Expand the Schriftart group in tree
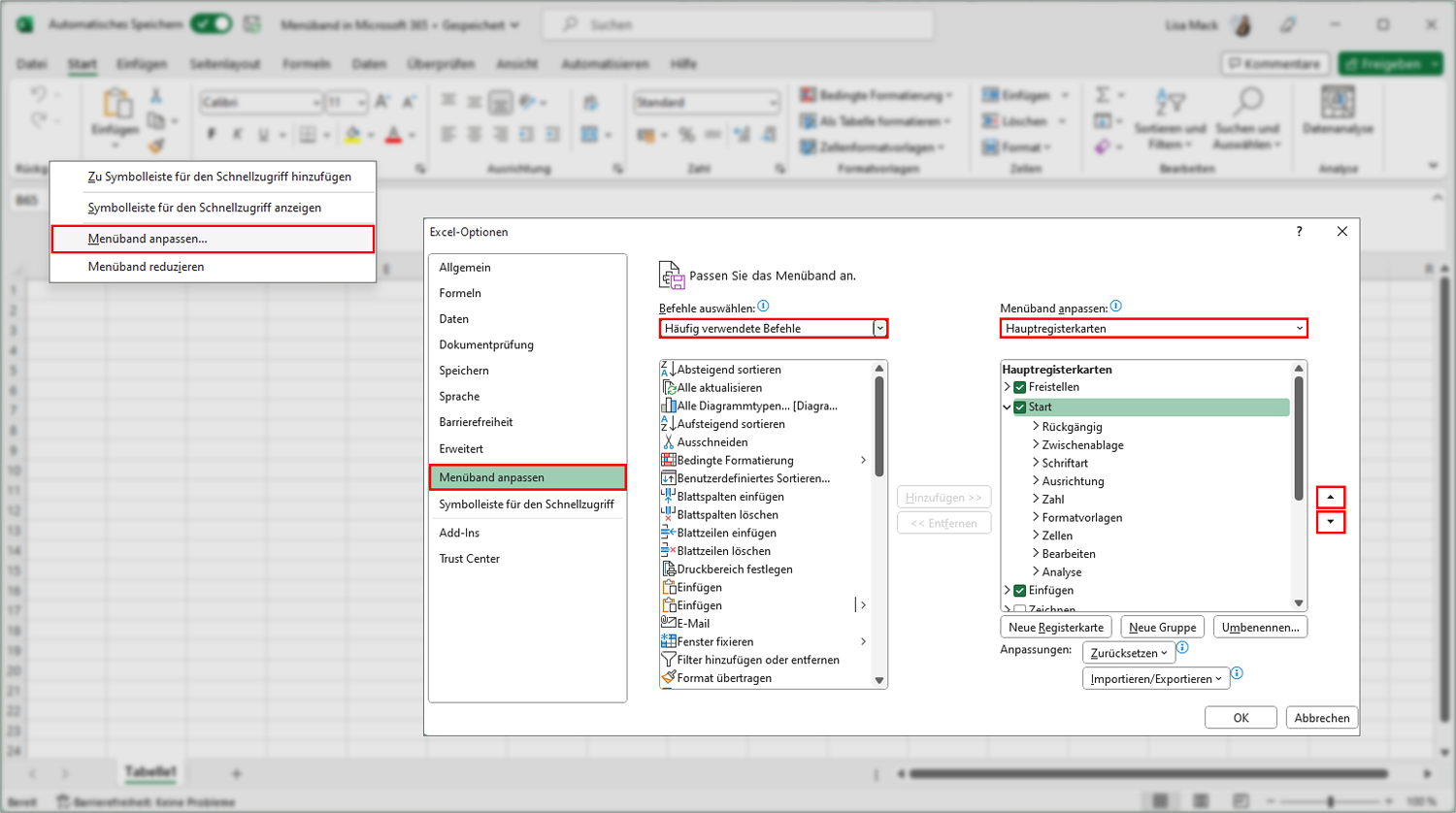The width and height of the screenshot is (1456, 813). click(x=1036, y=463)
